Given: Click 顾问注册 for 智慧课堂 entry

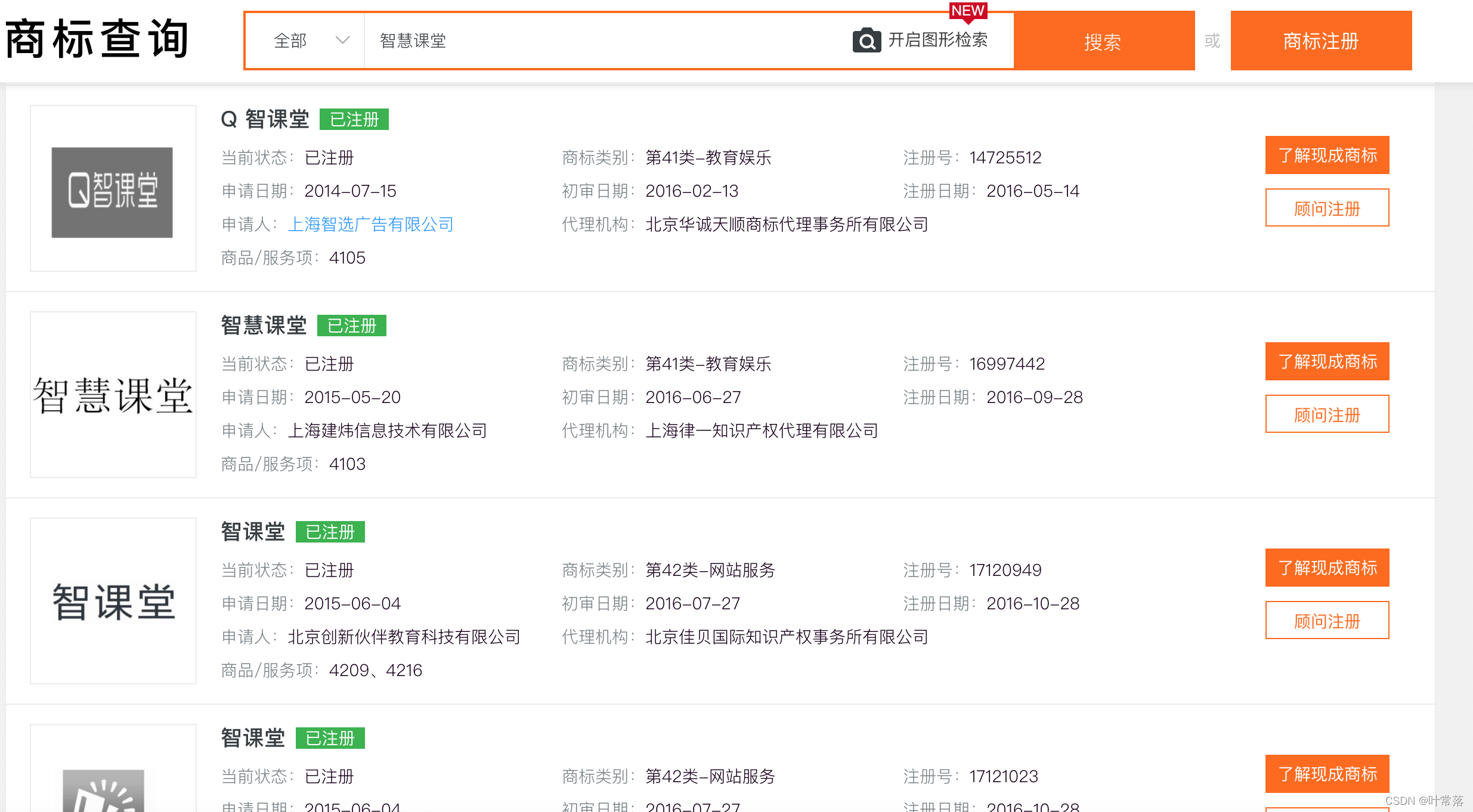Looking at the screenshot, I should click(1327, 414).
